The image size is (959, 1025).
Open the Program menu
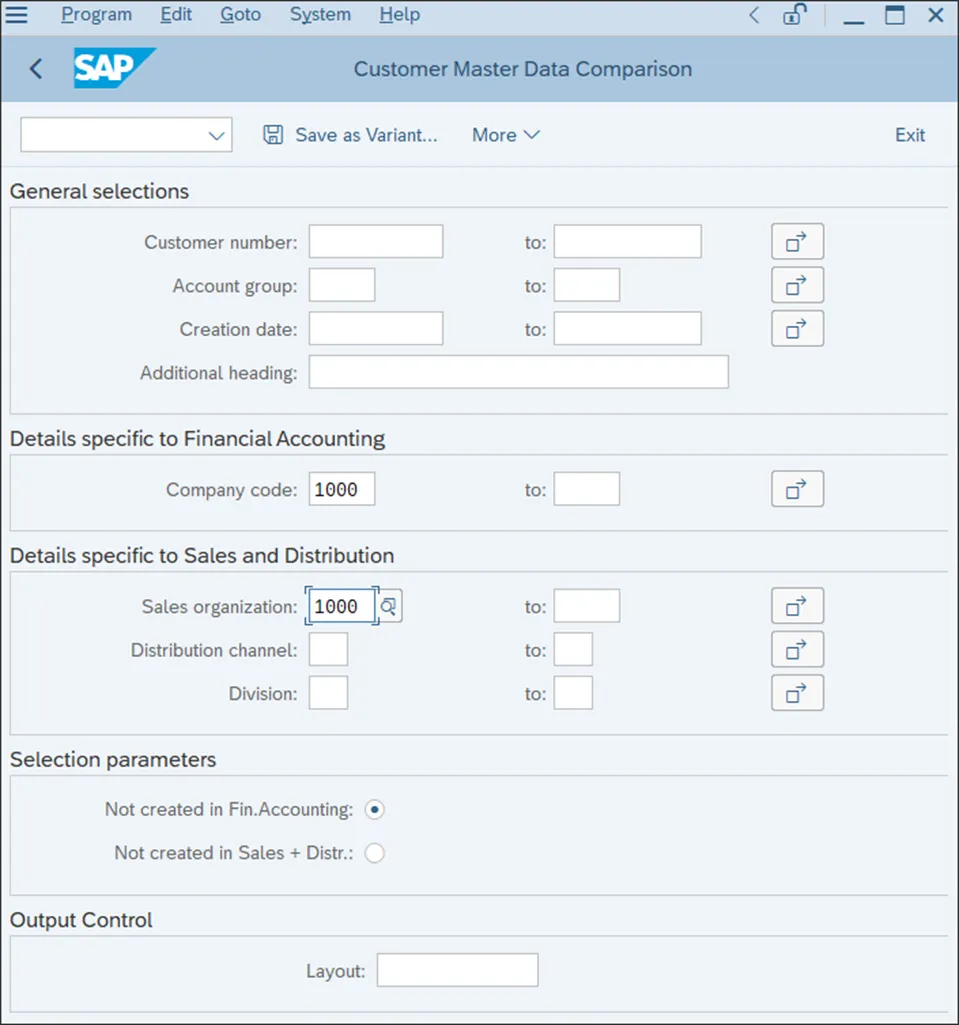(96, 15)
